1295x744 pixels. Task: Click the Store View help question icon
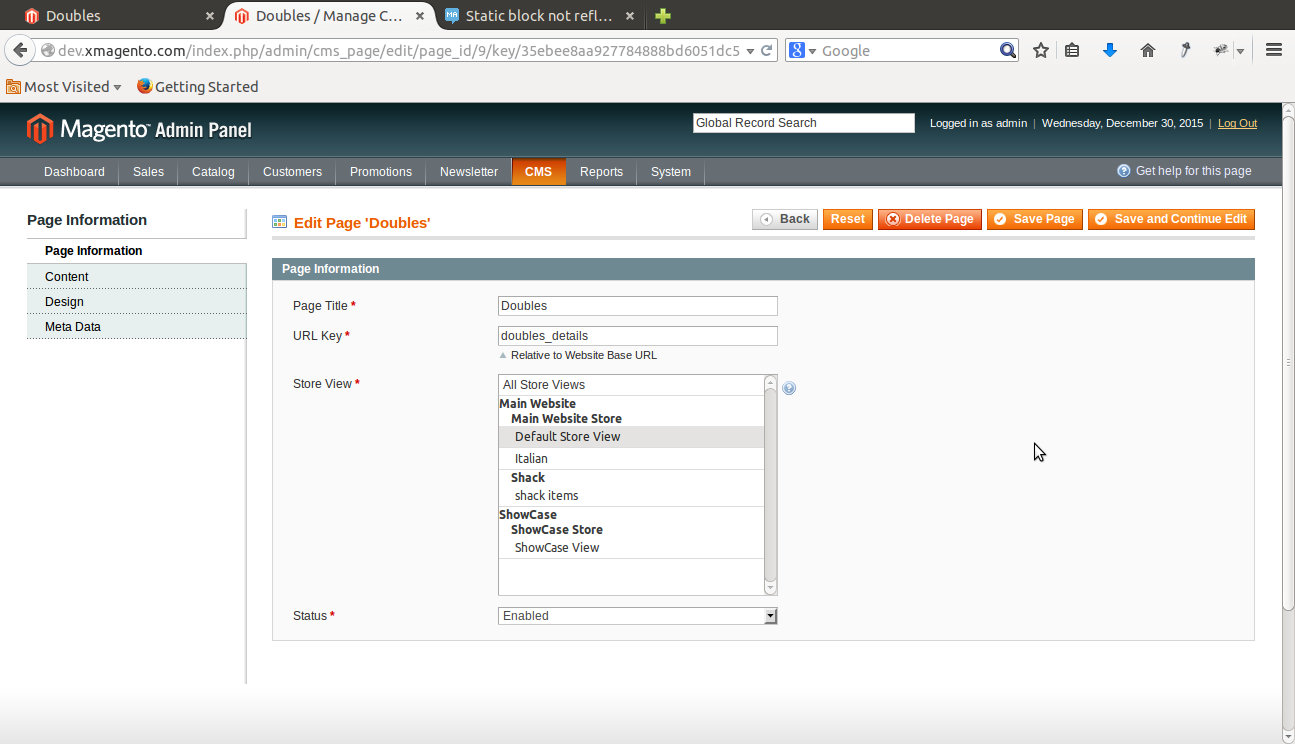[x=789, y=388]
